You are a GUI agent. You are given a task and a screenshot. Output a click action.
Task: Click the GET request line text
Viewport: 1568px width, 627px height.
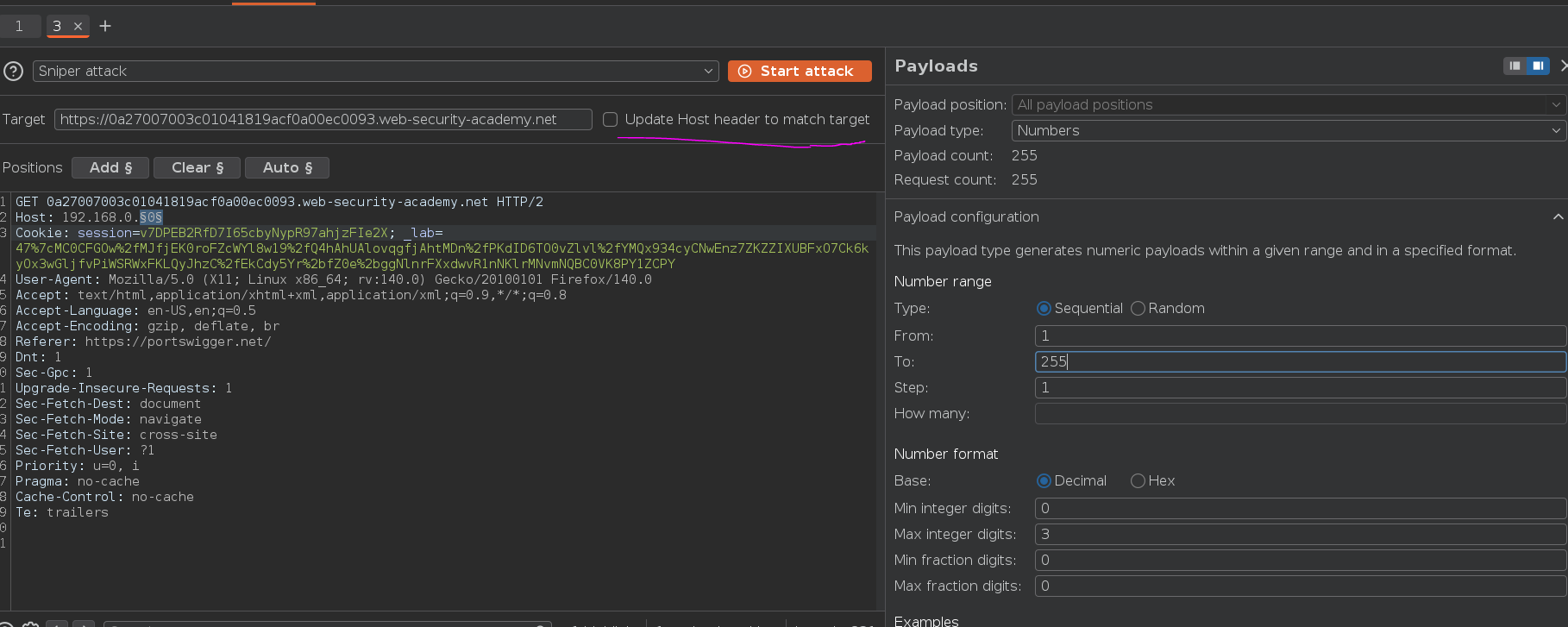(x=279, y=202)
